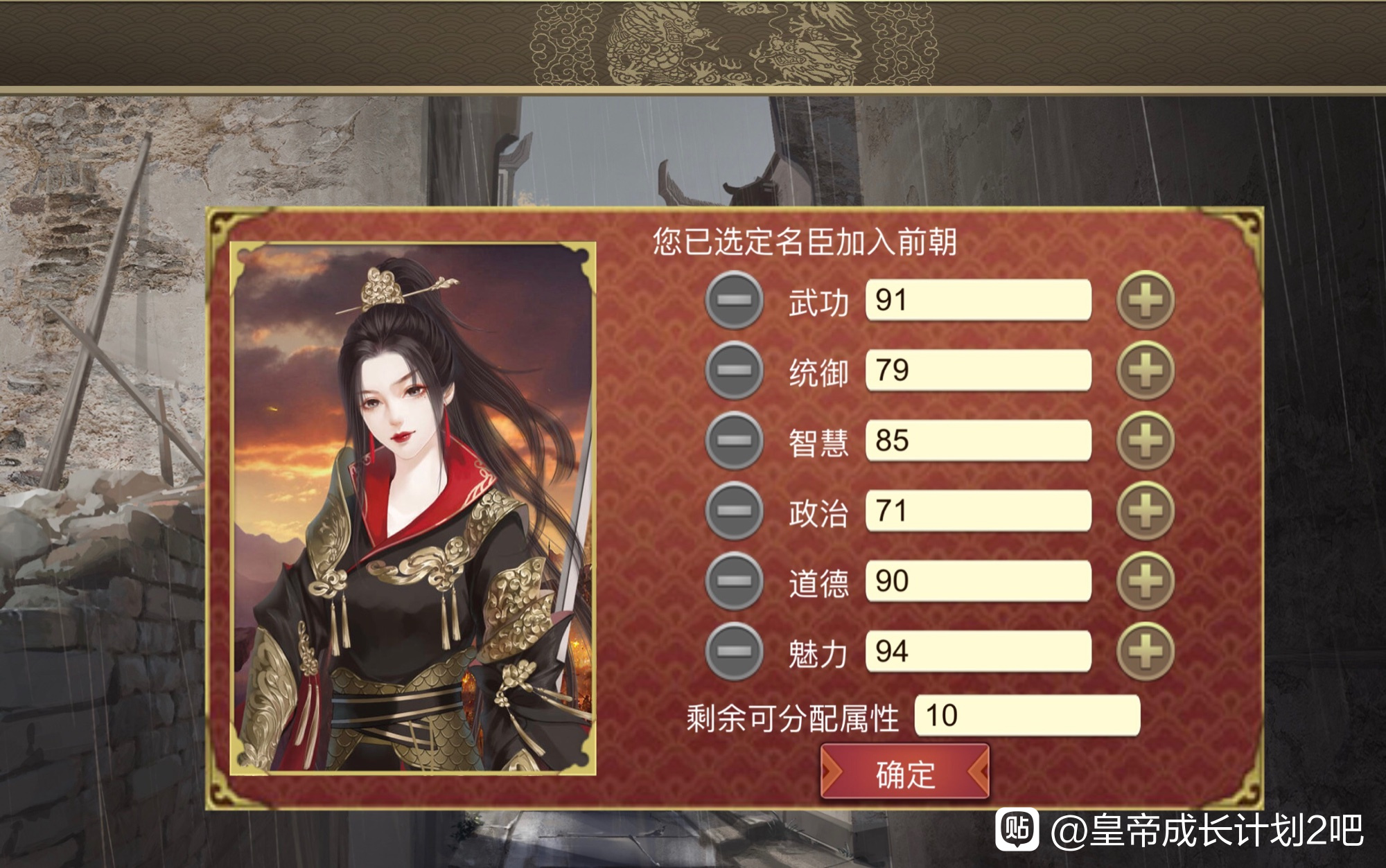Select the 道德 value field showing 90
The width and height of the screenshot is (1386, 868).
979,581
